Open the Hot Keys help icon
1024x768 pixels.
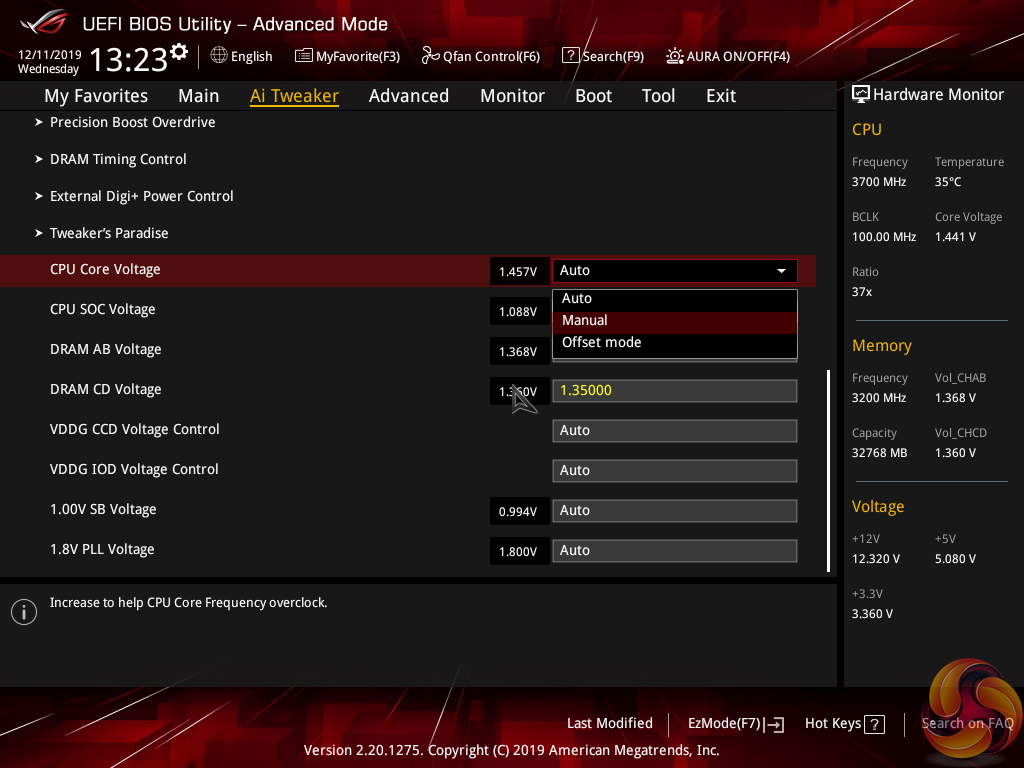[x=873, y=724]
